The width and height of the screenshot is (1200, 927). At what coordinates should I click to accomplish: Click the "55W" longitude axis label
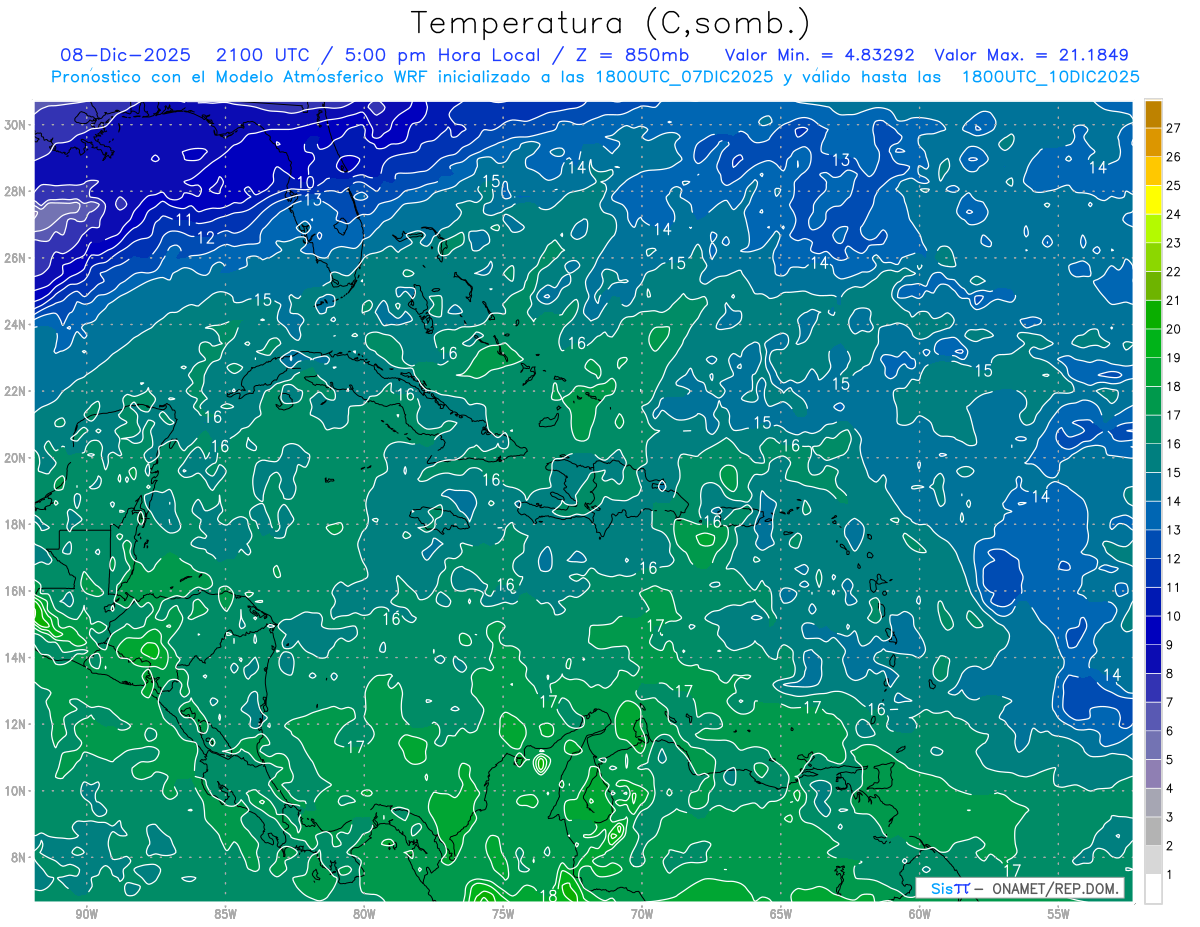tap(1059, 913)
